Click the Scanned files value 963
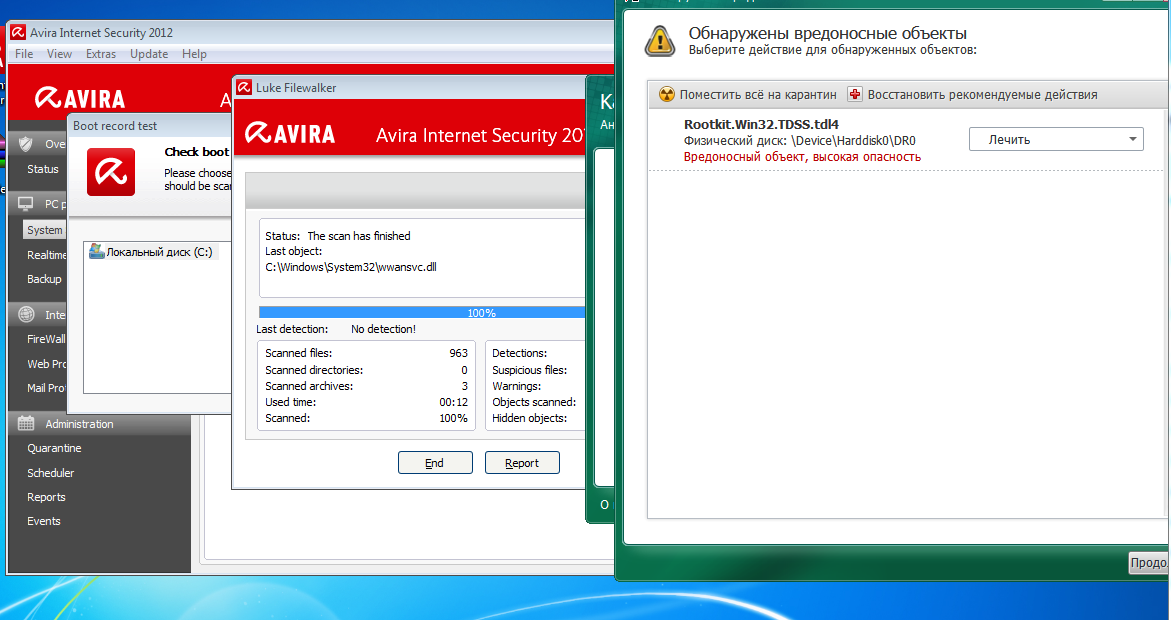The width and height of the screenshot is (1171, 620). coord(459,353)
